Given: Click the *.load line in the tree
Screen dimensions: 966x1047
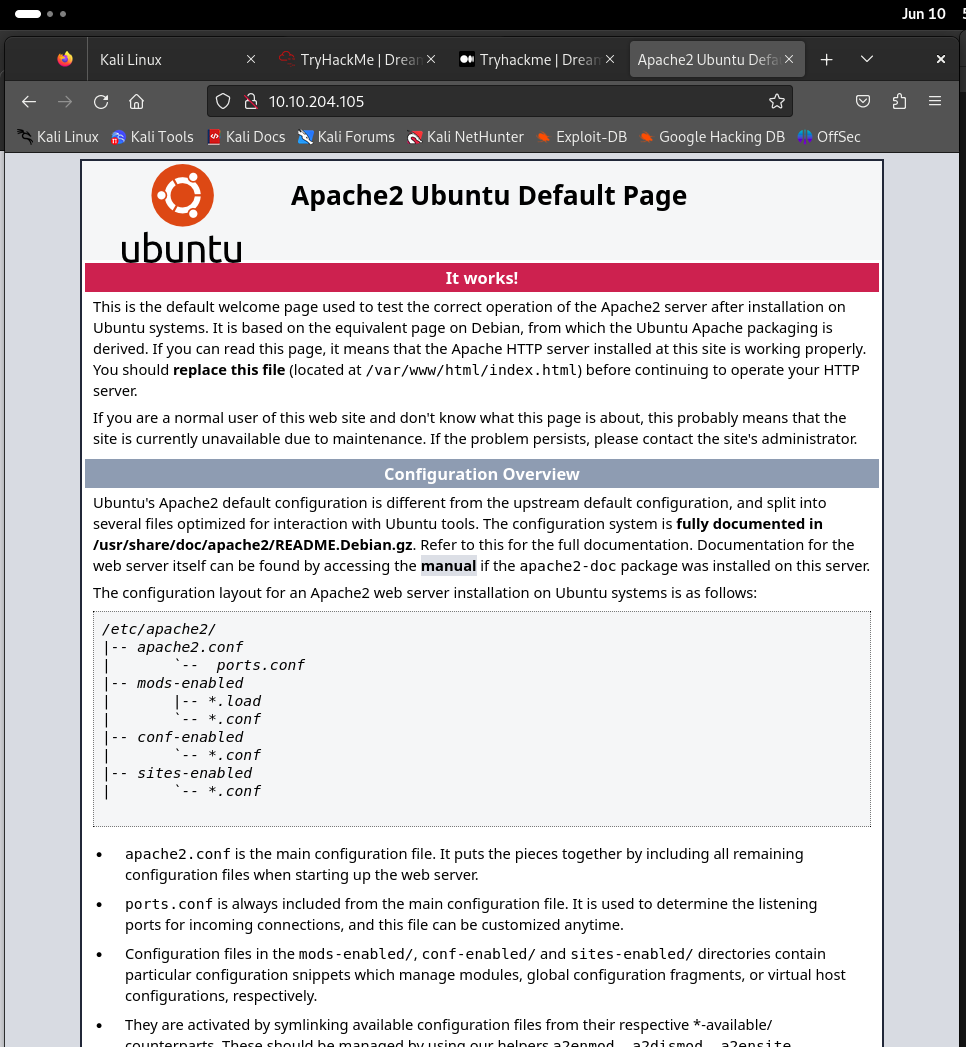Looking at the screenshot, I should tap(234, 701).
